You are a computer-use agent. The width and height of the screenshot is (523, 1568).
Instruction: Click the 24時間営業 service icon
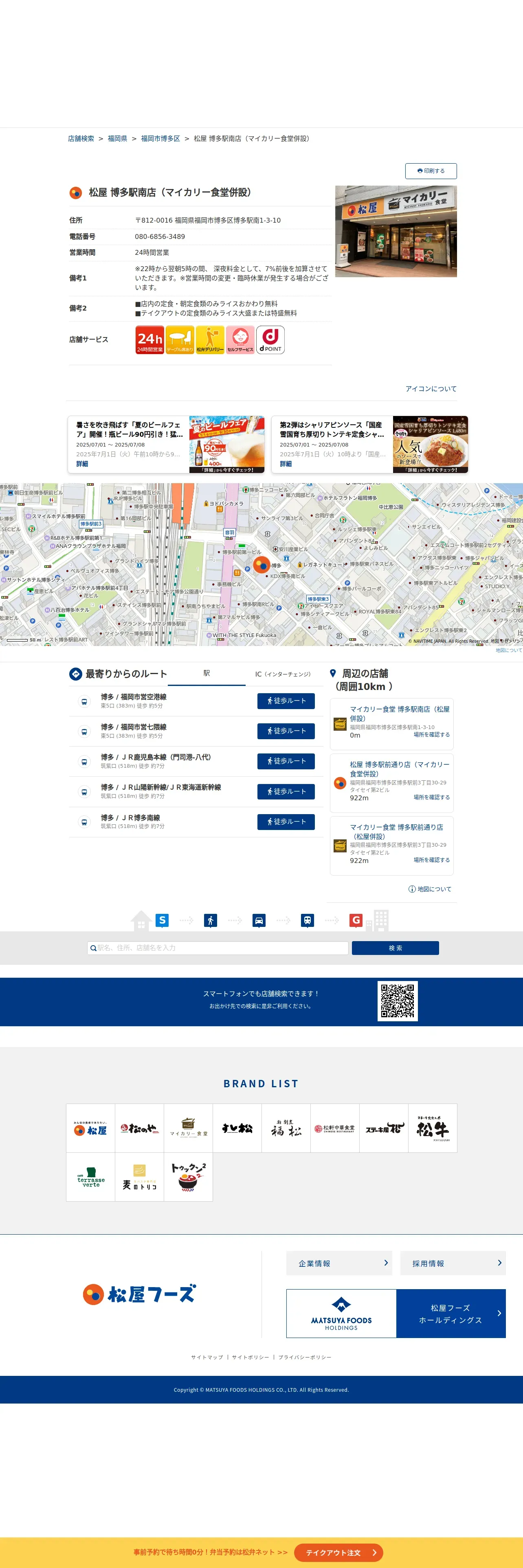[x=150, y=339]
